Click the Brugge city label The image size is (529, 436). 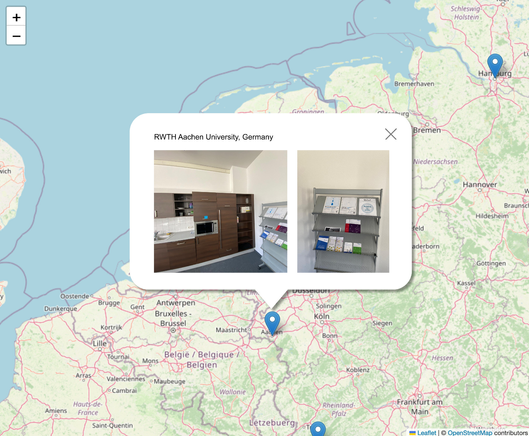click(x=109, y=303)
